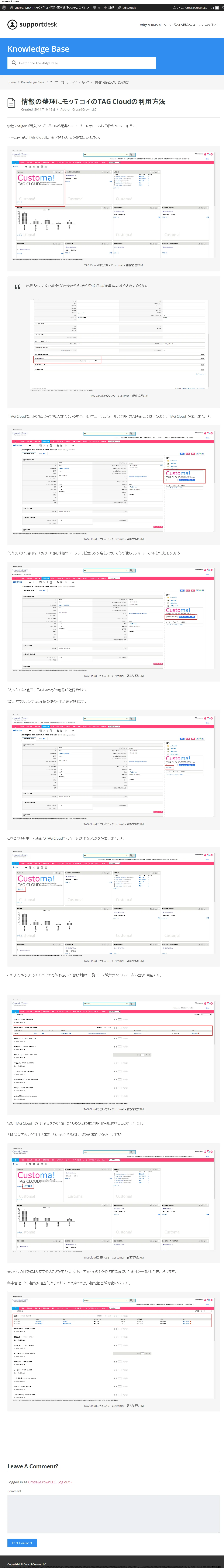The image size is (224, 1568).
Task: Click the WordPress logo in admin bar
Action: click(4, 8)
